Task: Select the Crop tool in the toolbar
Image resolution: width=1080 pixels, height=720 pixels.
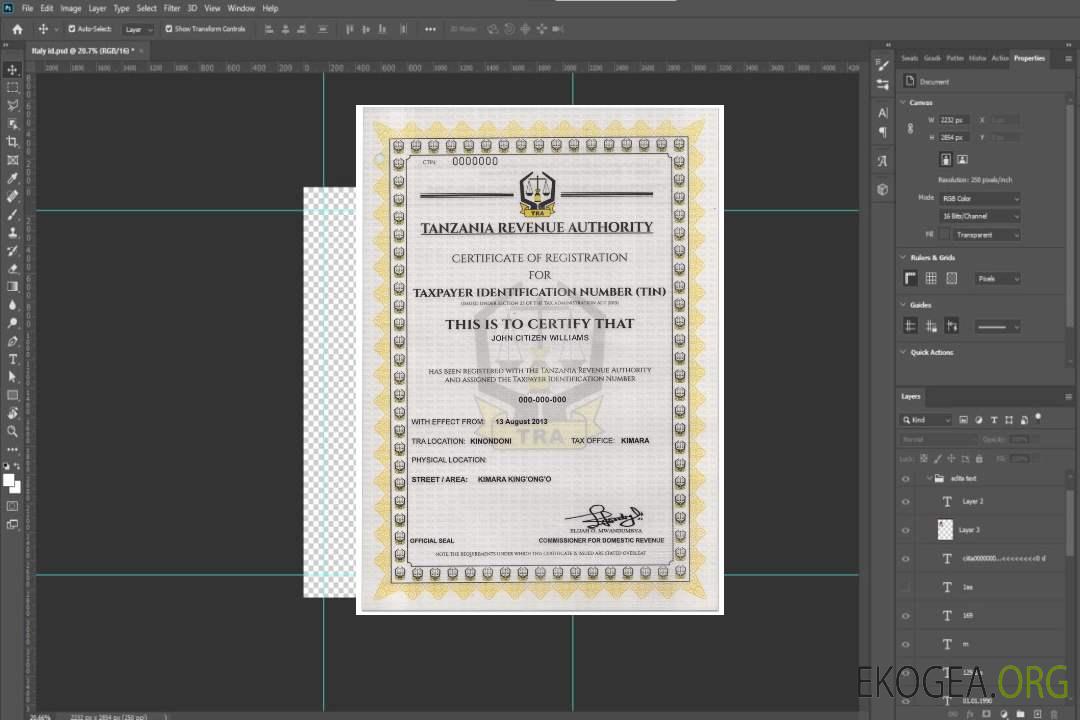Action: coord(13,142)
